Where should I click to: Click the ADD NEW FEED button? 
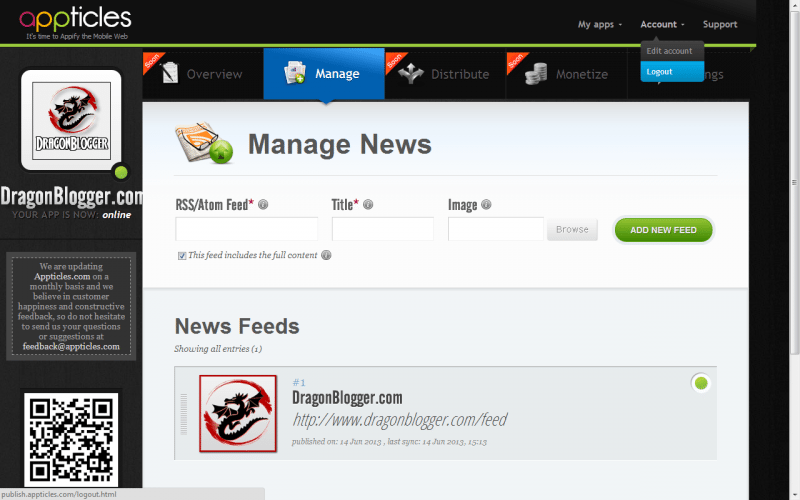pyautogui.click(x=663, y=230)
